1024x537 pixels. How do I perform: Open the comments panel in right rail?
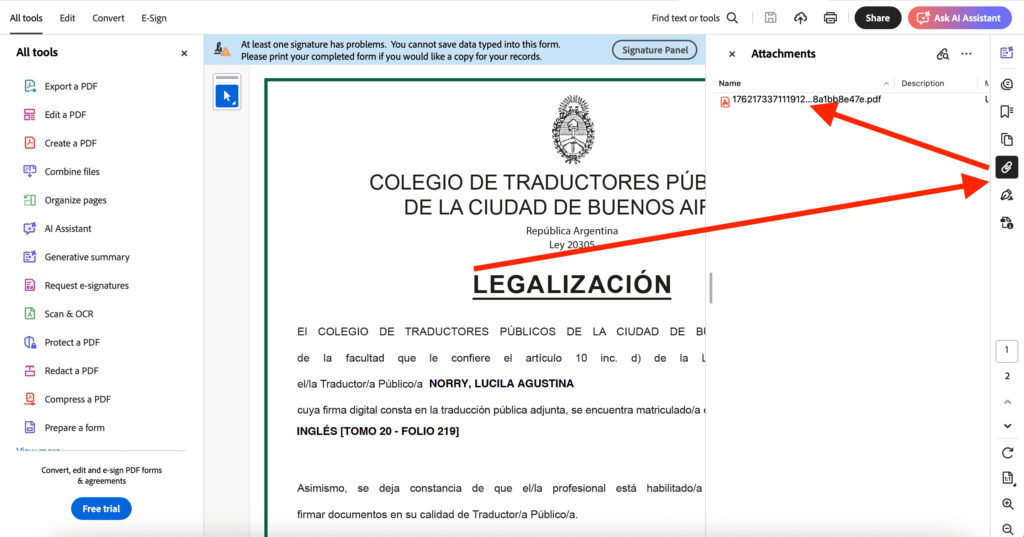coord(1006,84)
